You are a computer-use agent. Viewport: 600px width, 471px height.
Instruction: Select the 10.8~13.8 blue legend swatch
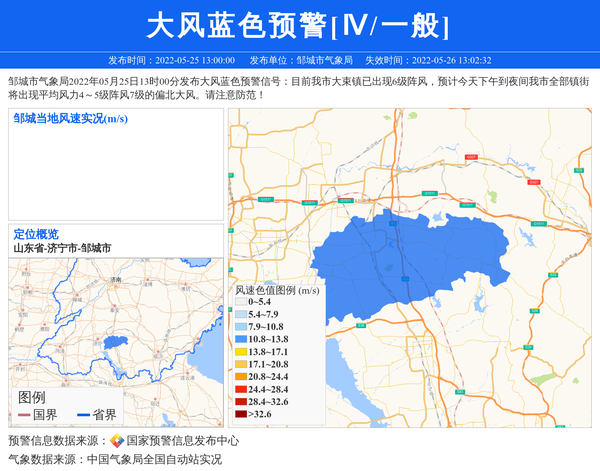(240, 340)
